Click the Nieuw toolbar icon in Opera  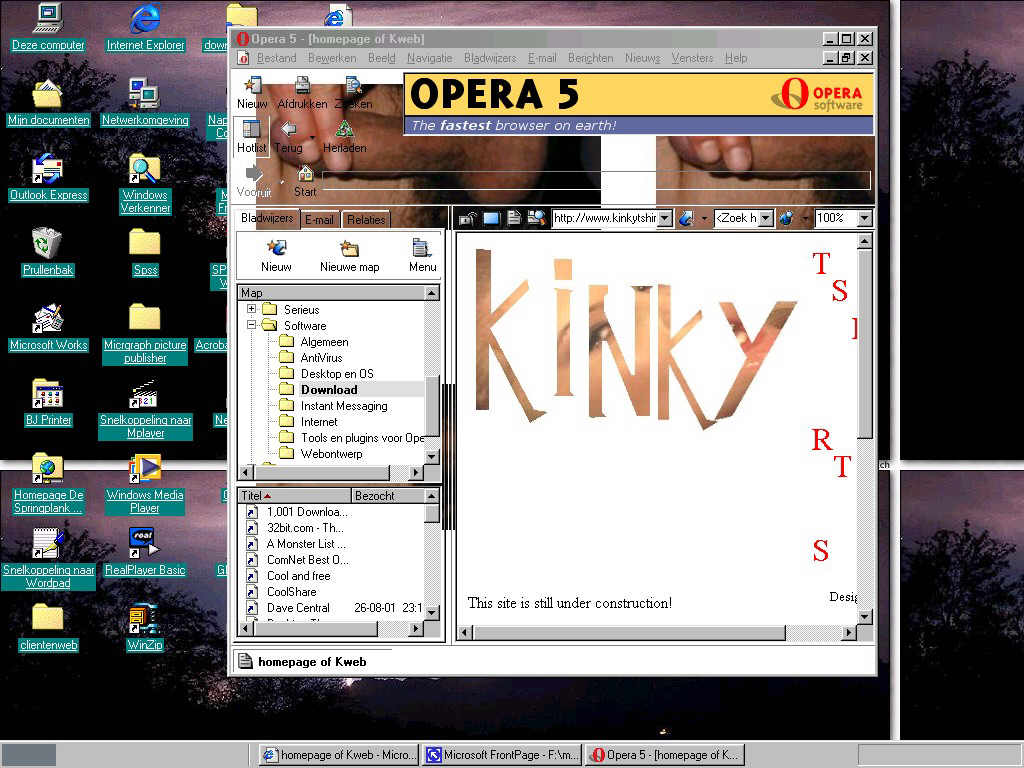click(252, 85)
